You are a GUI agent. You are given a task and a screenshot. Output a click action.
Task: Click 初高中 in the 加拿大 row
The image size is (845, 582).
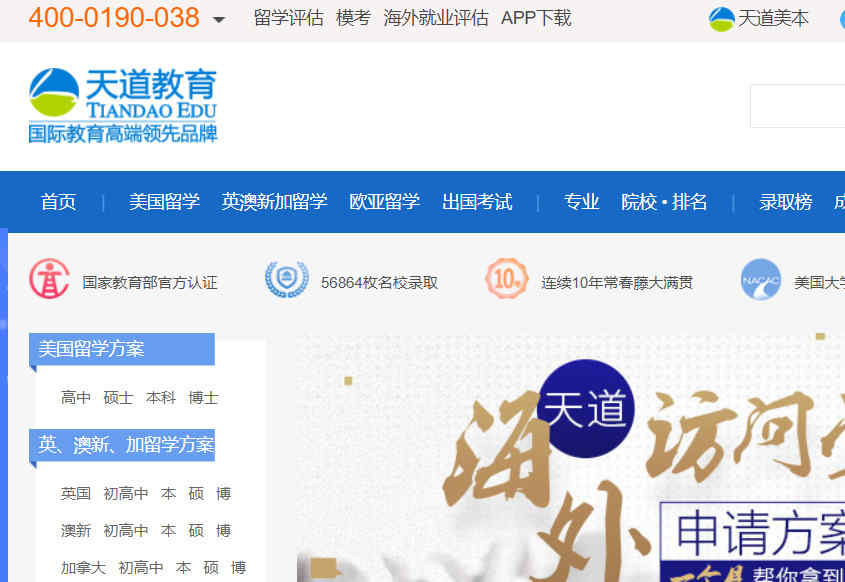tap(140, 568)
